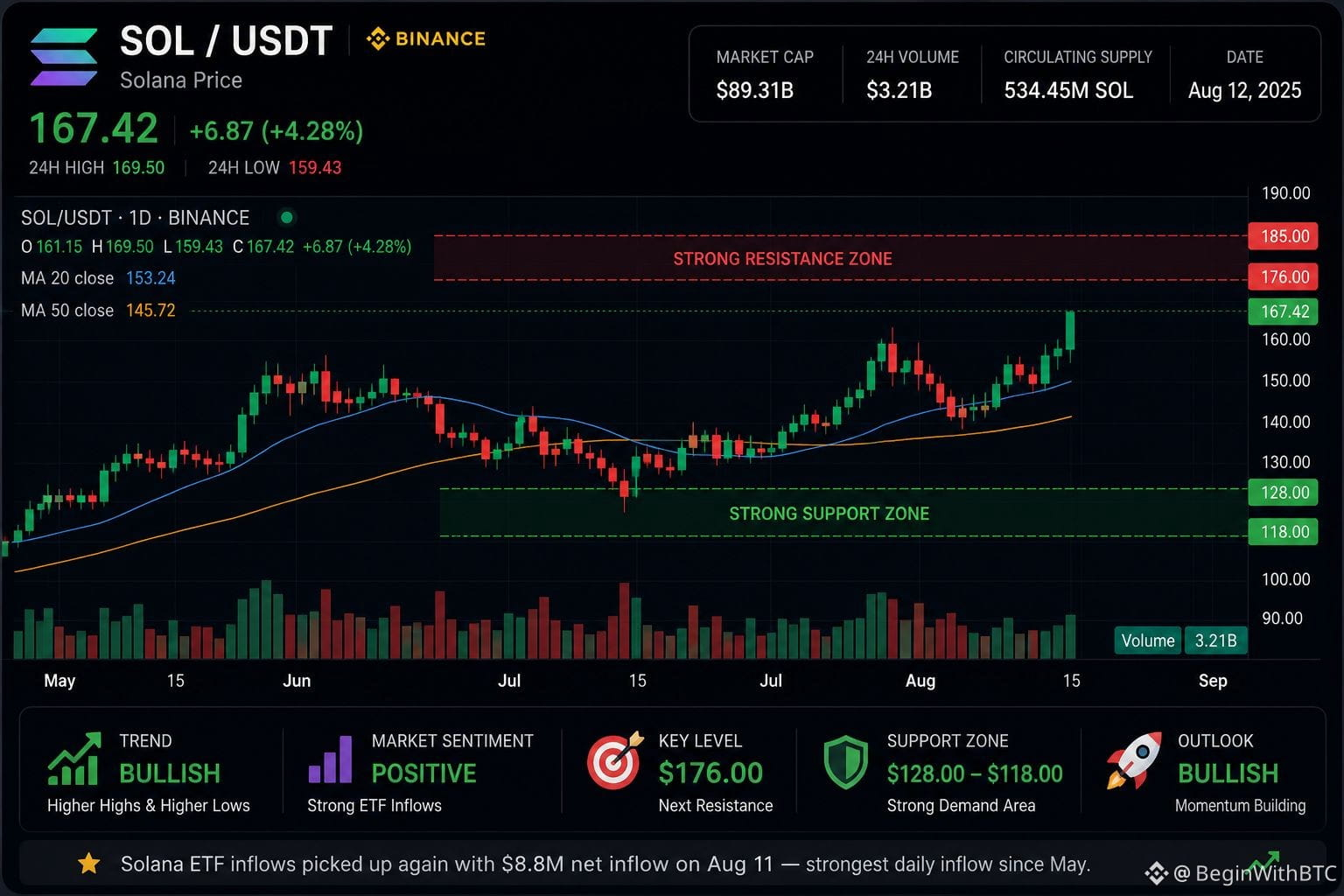This screenshot has width=1344, height=896.
Task: Click the MA 20 close 153.24 indicator
Action: (x=98, y=278)
